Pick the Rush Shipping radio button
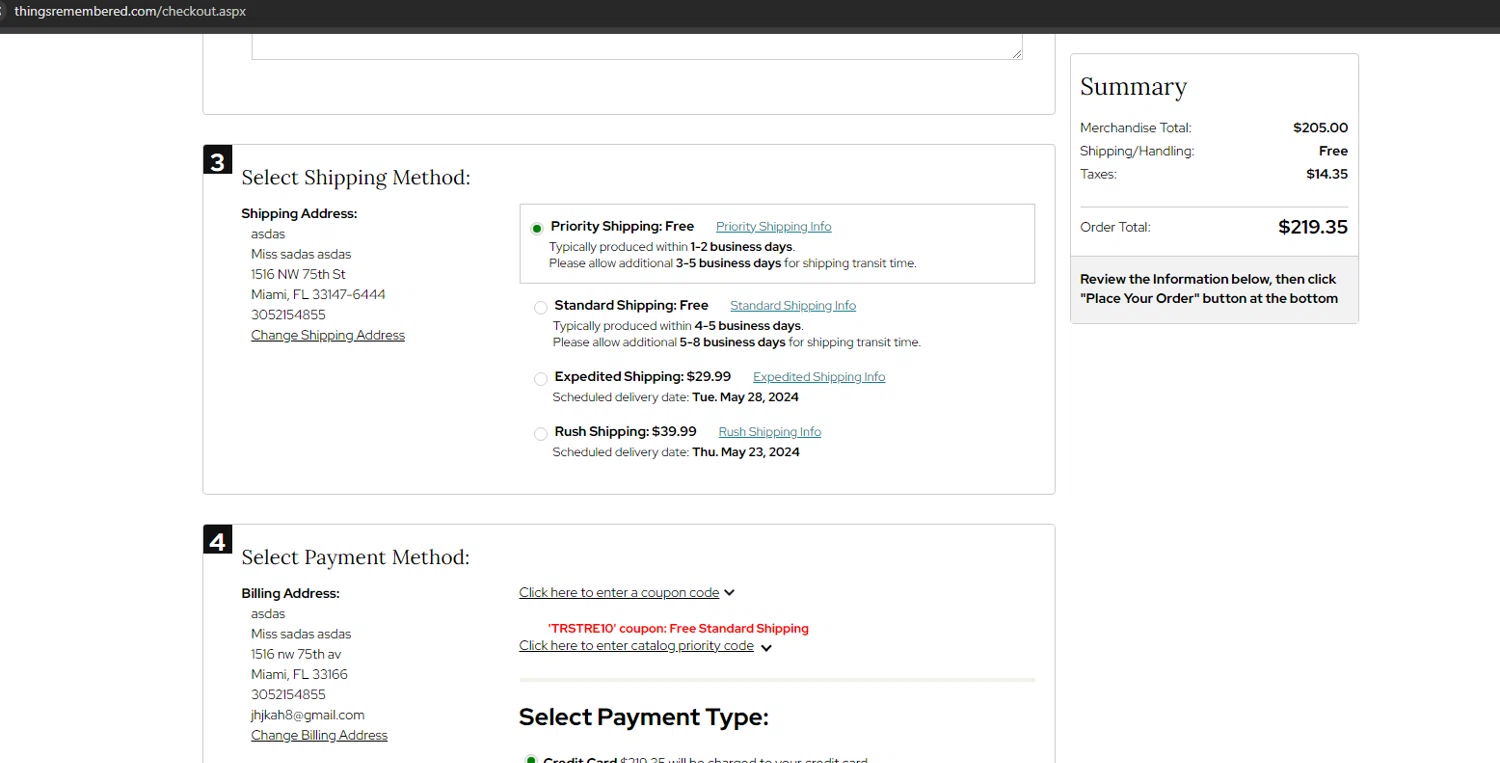Image resolution: width=1500 pixels, height=763 pixels. point(541,434)
